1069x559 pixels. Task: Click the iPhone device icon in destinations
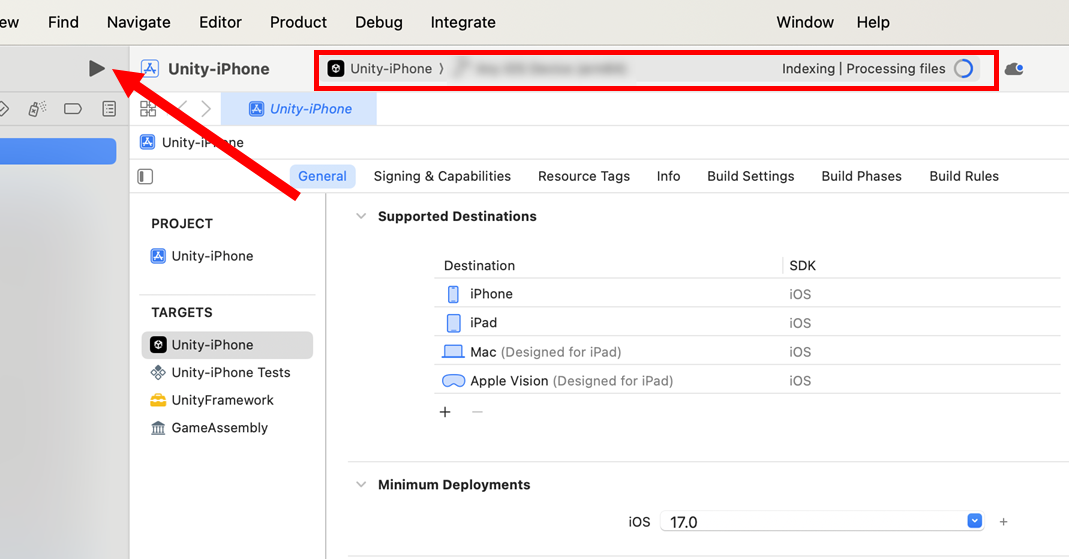point(453,294)
